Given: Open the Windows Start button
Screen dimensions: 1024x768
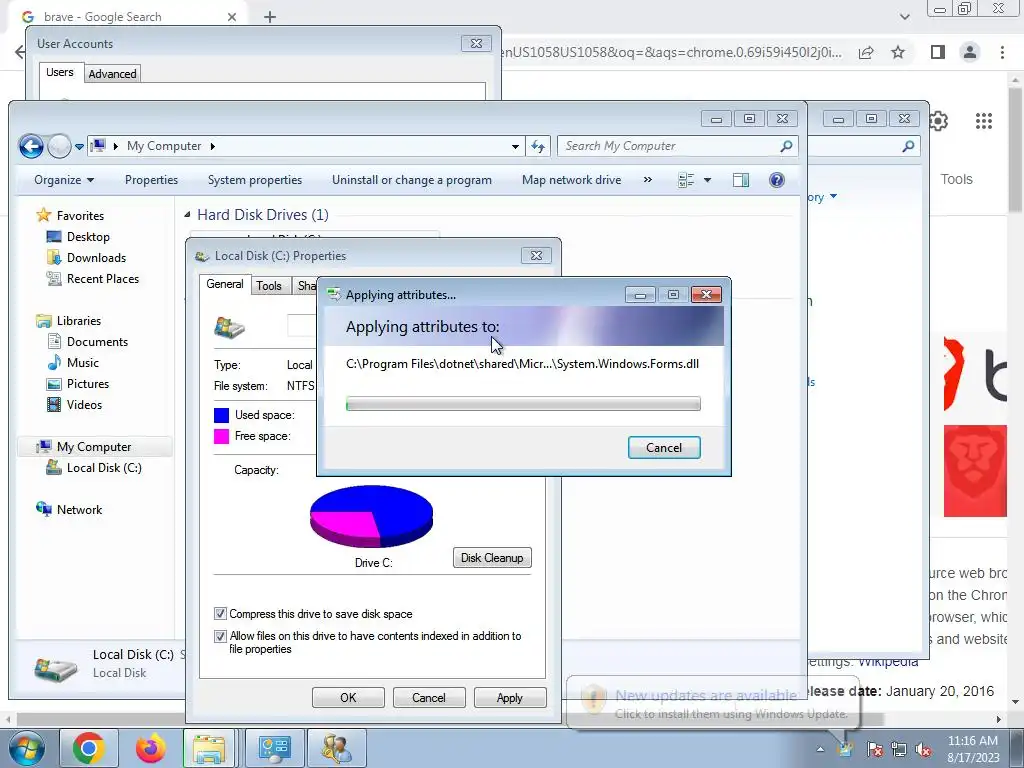Looking at the screenshot, I should click(26, 748).
